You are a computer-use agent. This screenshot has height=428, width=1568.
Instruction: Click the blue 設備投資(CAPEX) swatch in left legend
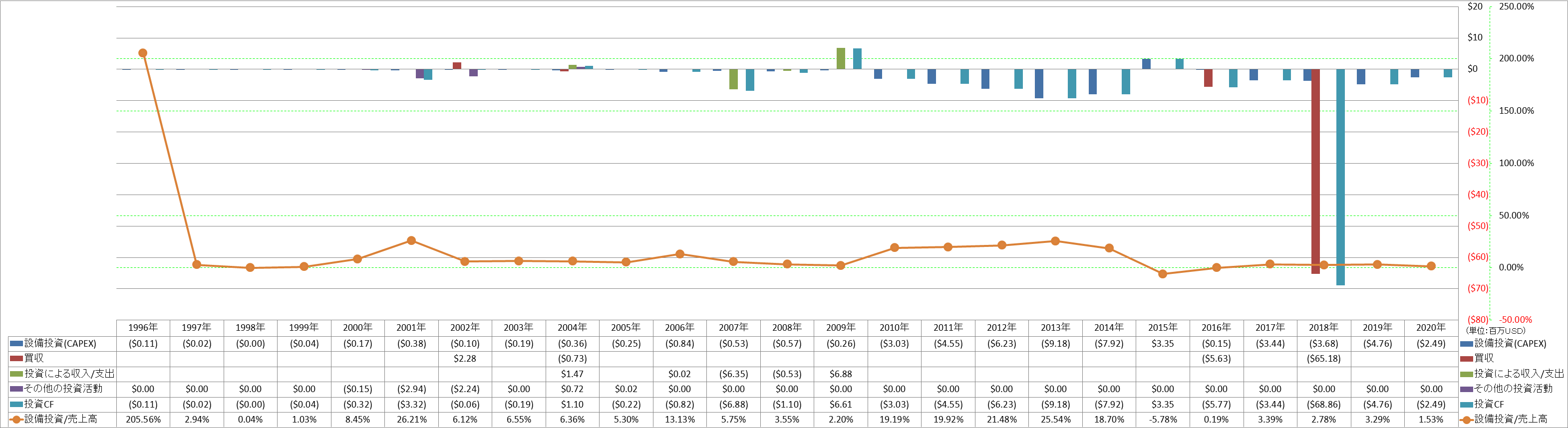pos(16,344)
